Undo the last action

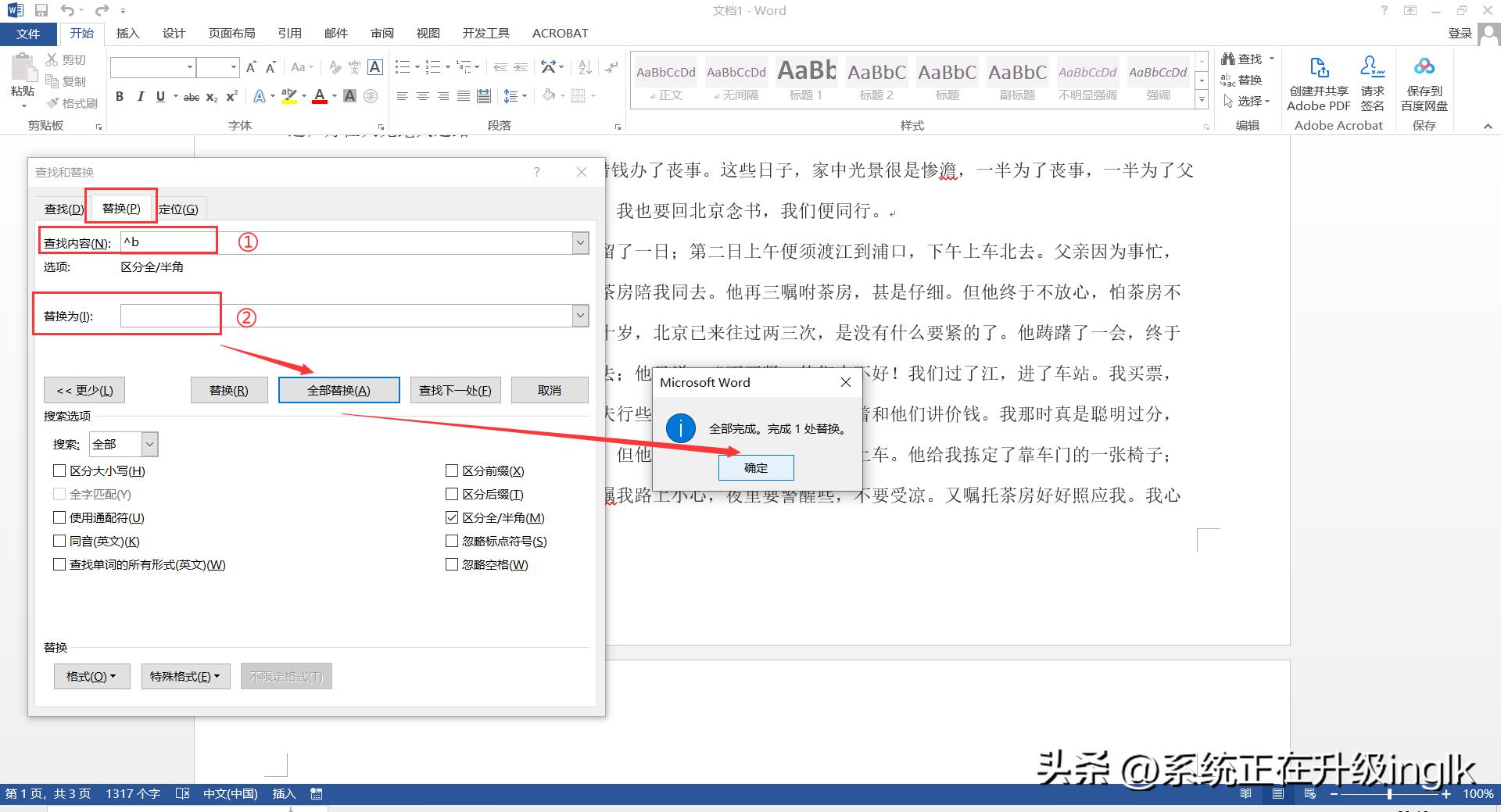pyautogui.click(x=68, y=10)
